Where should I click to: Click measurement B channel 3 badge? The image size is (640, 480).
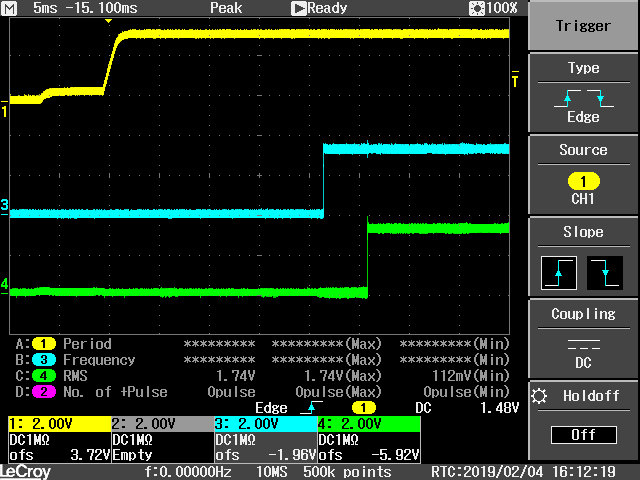[x=44, y=360]
